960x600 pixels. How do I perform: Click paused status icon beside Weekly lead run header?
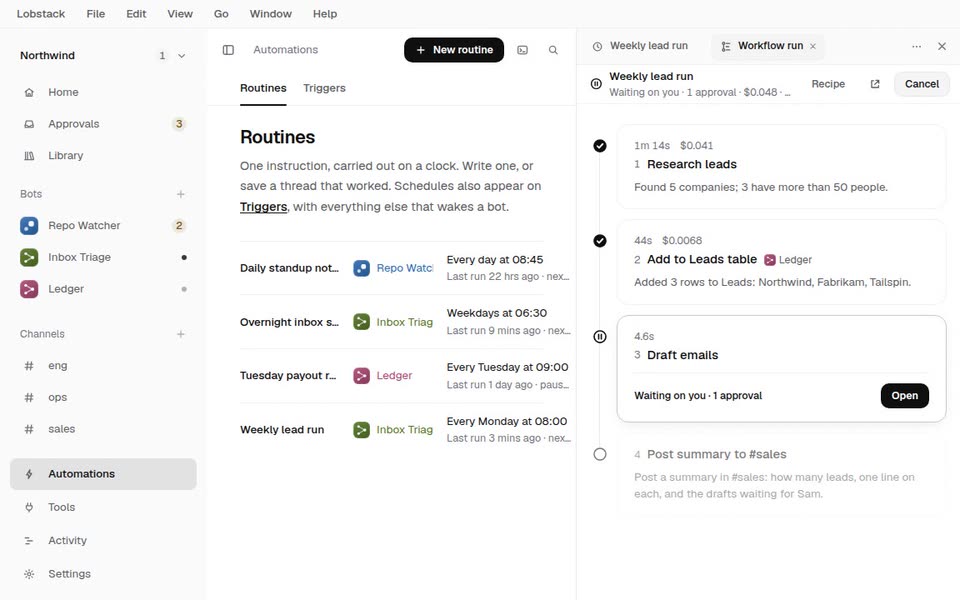(x=596, y=84)
